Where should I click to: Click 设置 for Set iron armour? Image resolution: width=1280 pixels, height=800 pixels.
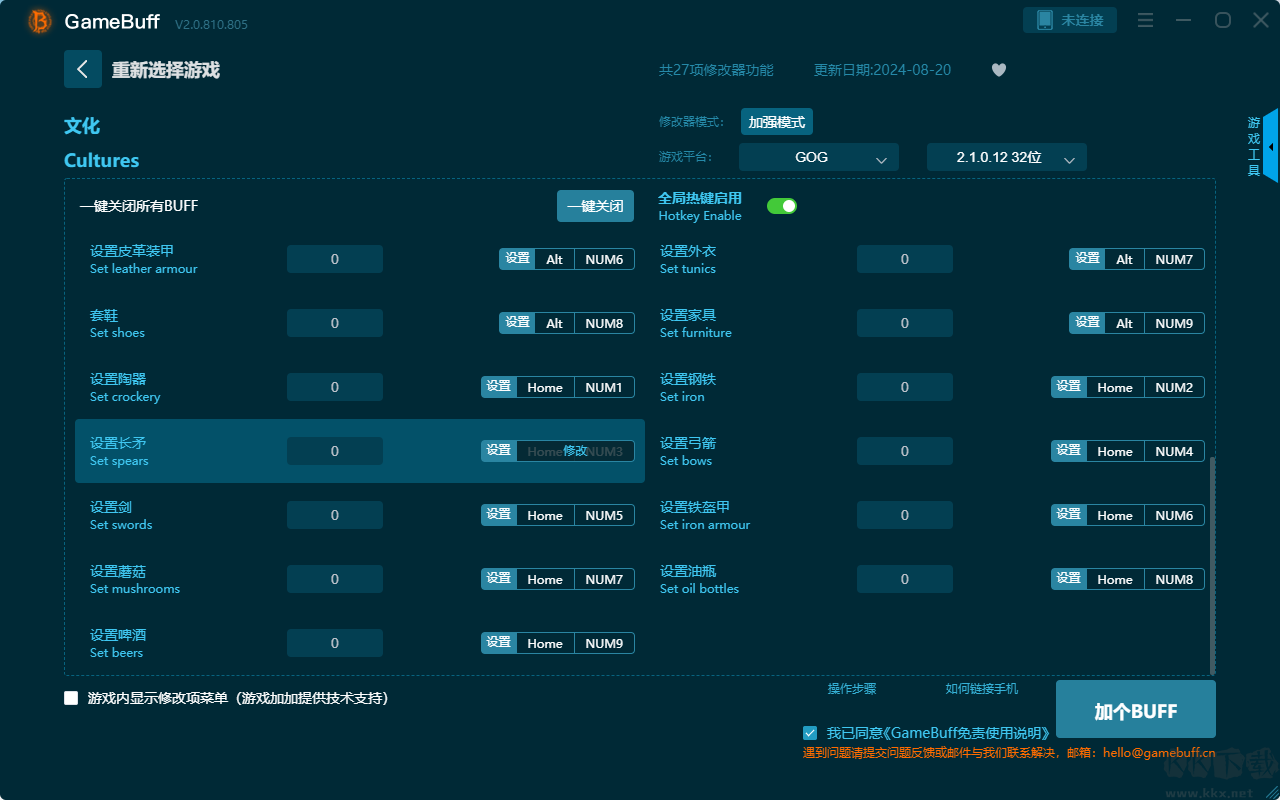click(1069, 515)
